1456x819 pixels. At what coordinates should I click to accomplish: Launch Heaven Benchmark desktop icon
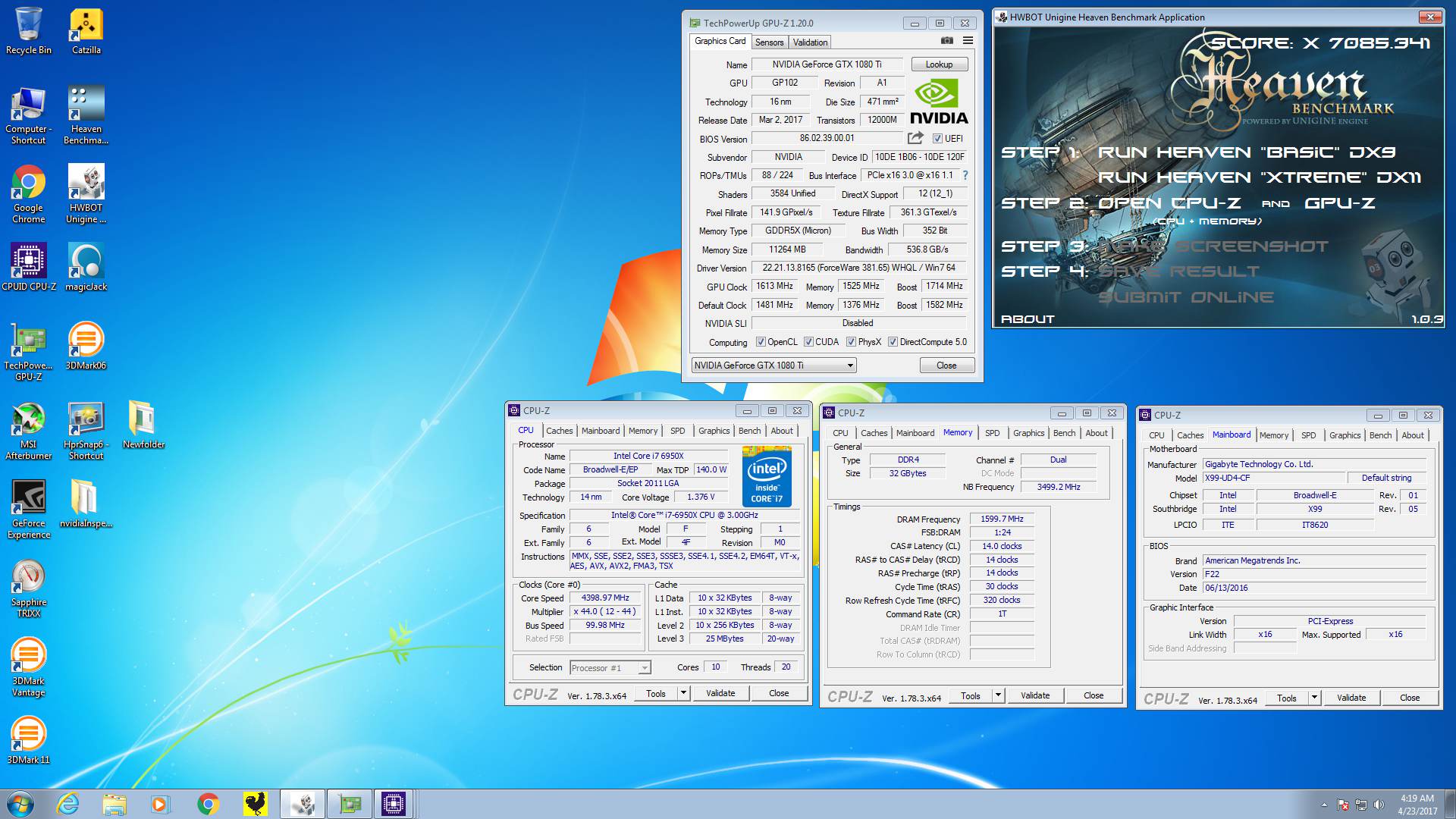point(86,115)
